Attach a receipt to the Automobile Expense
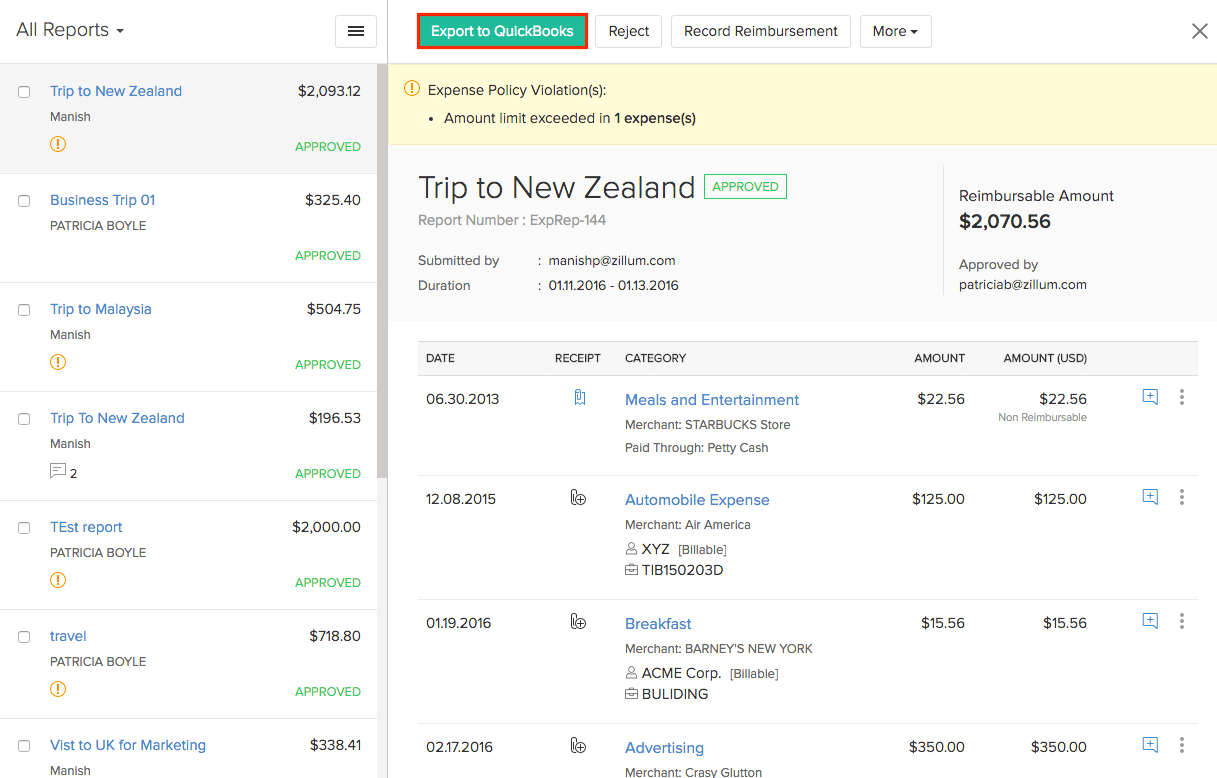This screenshot has height=778, width=1217. (579, 497)
